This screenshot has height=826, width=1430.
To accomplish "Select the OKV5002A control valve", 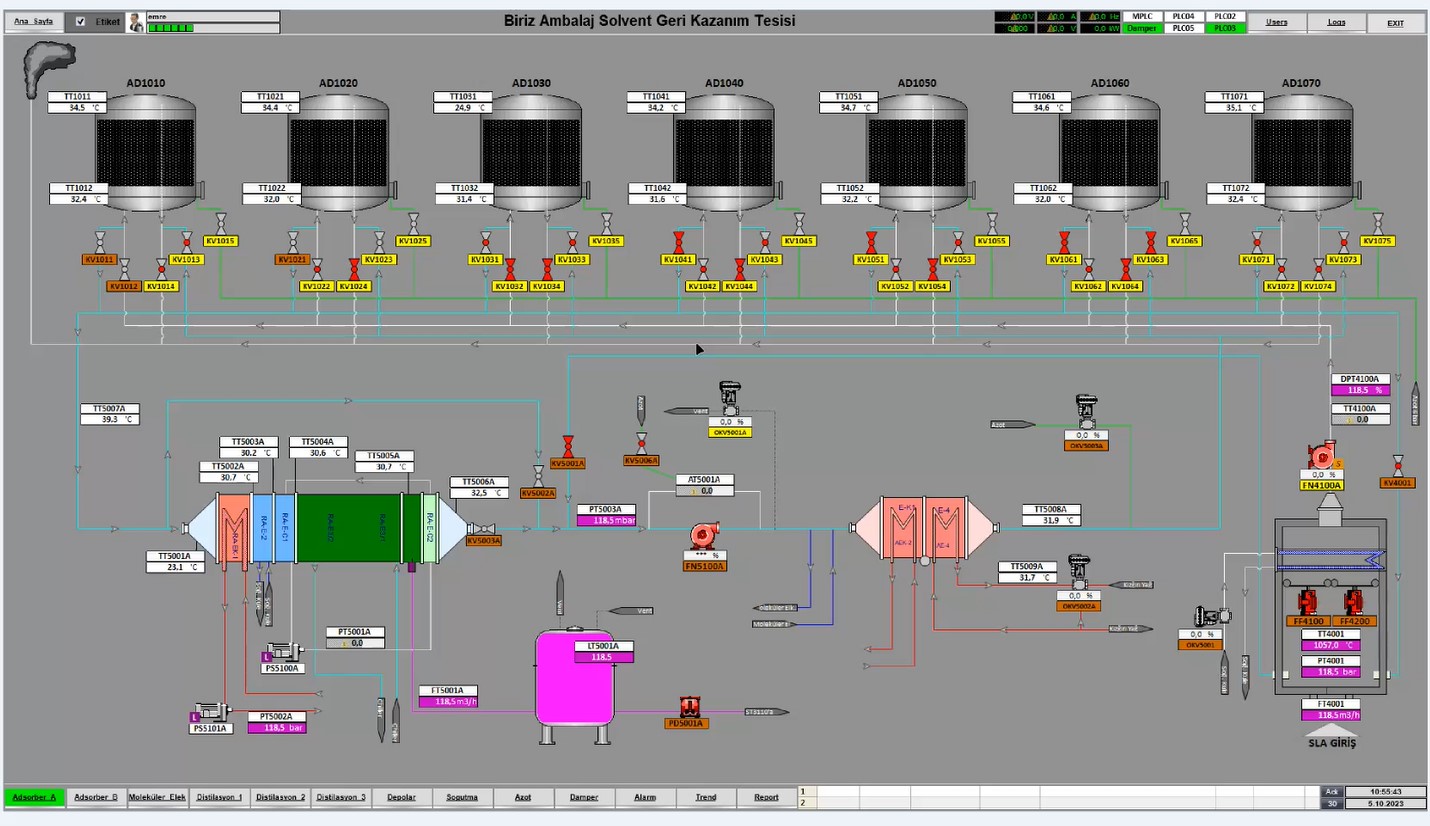I will [x=1078, y=573].
